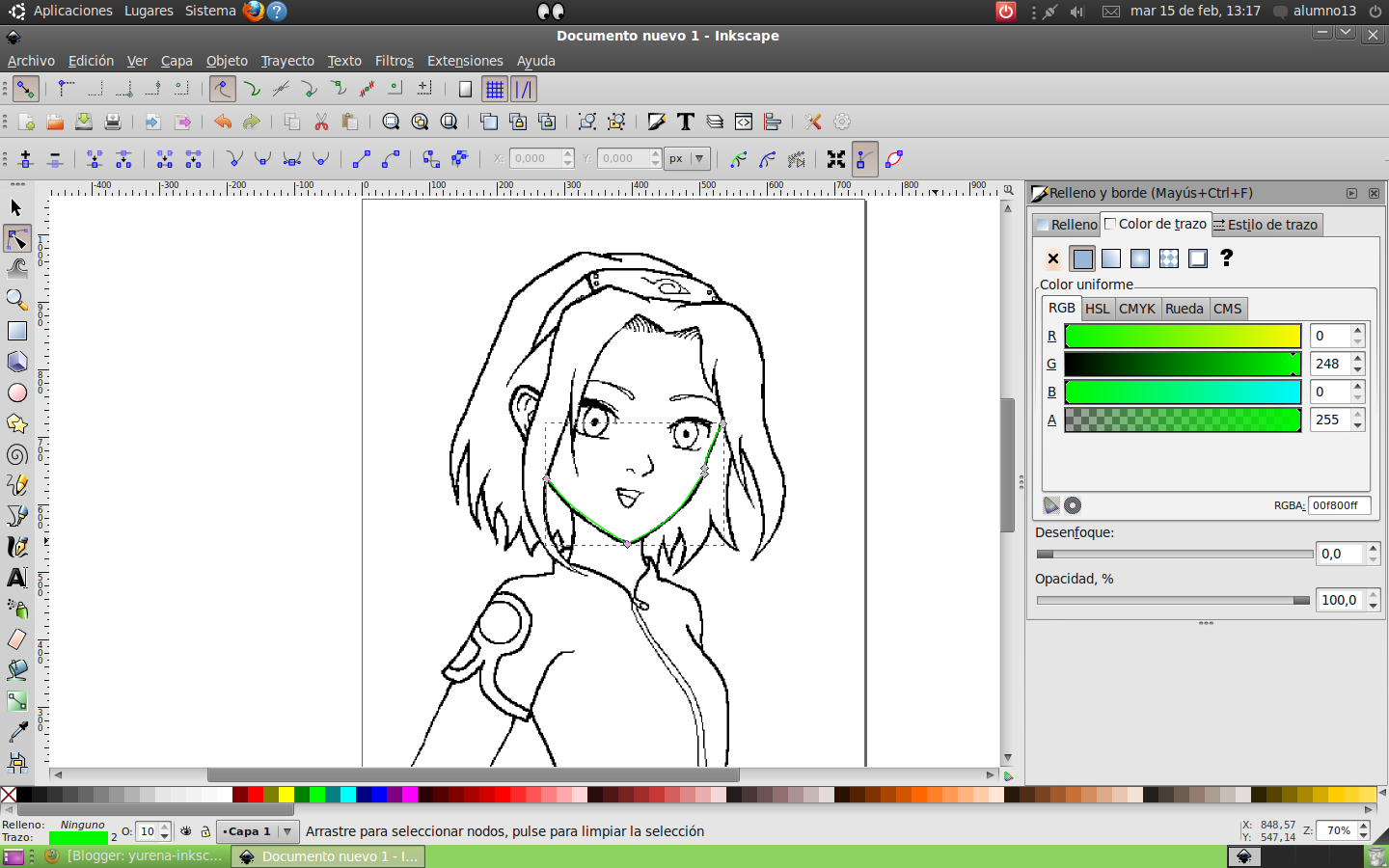Open the Fill and Stroke dialog icon
The width and height of the screenshot is (1389, 868).
656,122
